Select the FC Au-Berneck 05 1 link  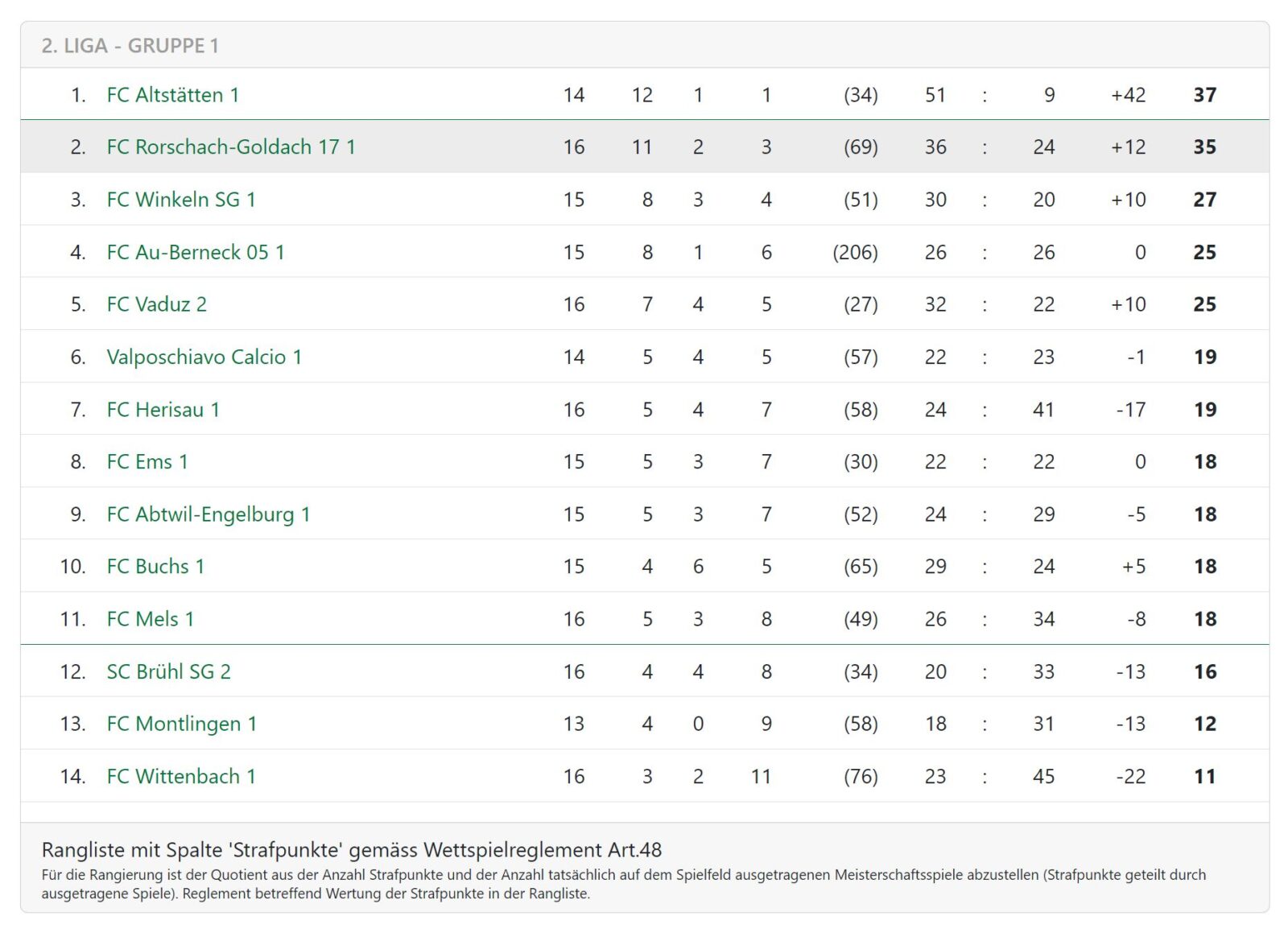click(x=195, y=253)
